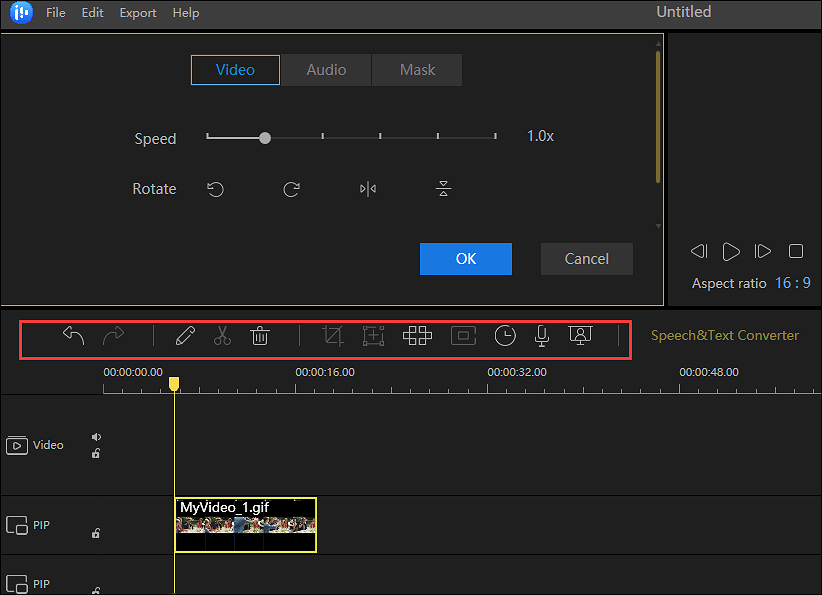Click the Cancel button

coord(587,259)
